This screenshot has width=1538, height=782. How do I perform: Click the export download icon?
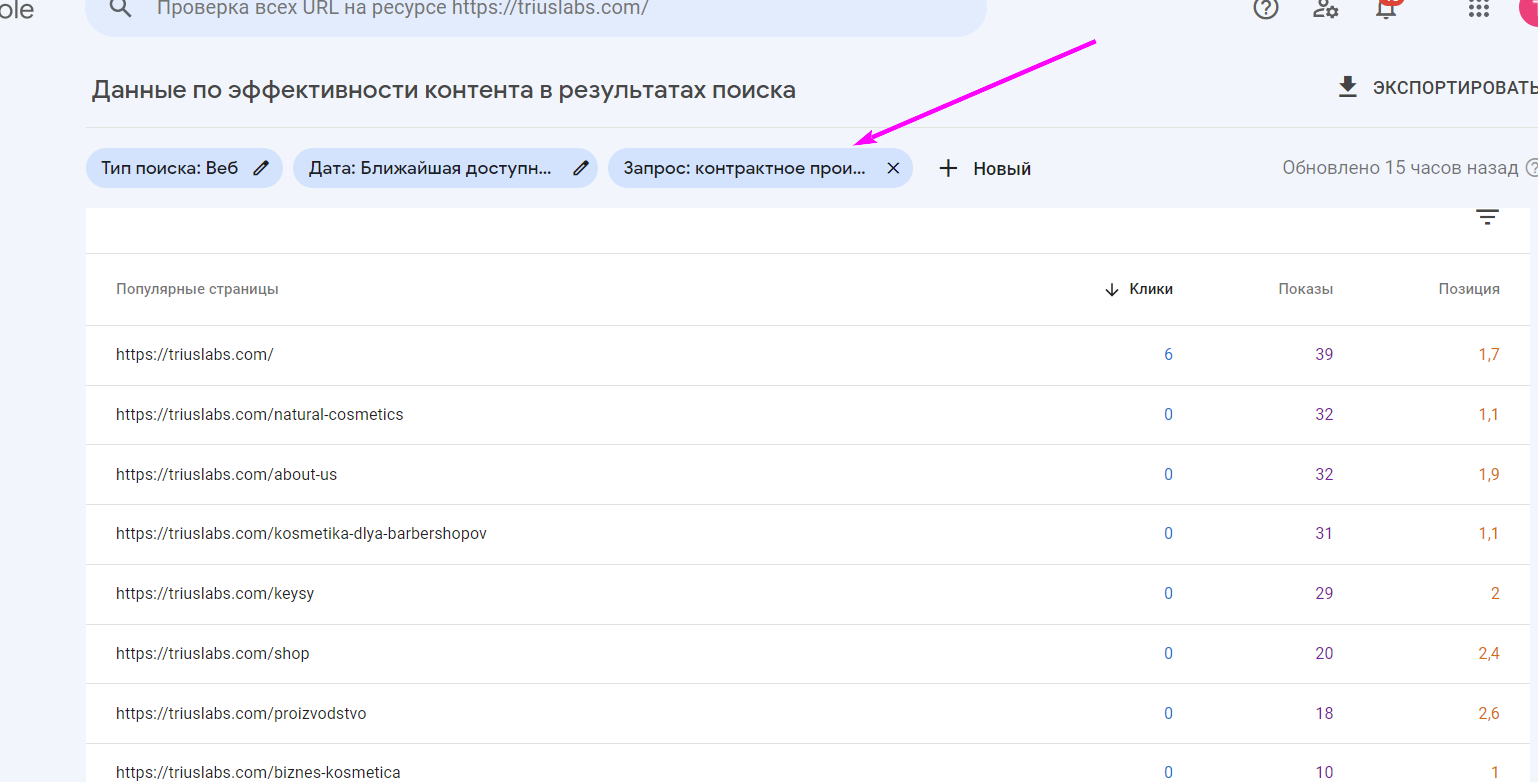click(x=1348, y=87)
